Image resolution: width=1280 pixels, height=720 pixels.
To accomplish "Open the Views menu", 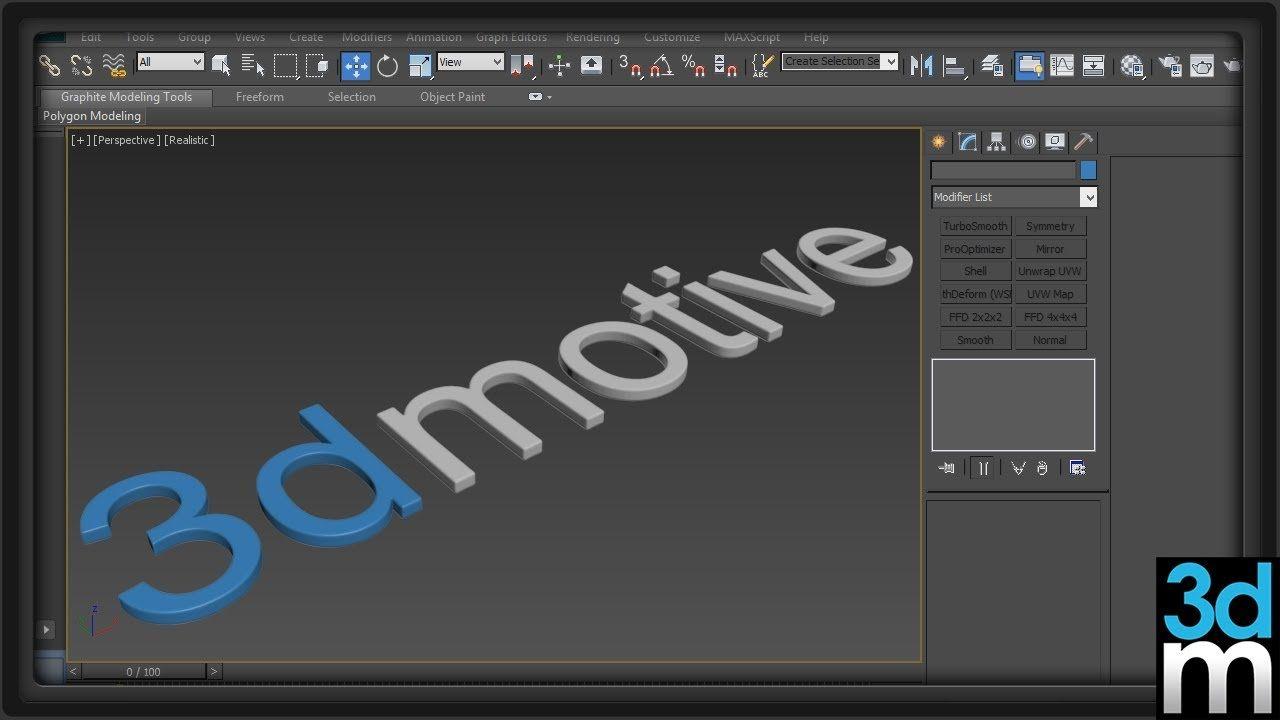I will [250, 37].
